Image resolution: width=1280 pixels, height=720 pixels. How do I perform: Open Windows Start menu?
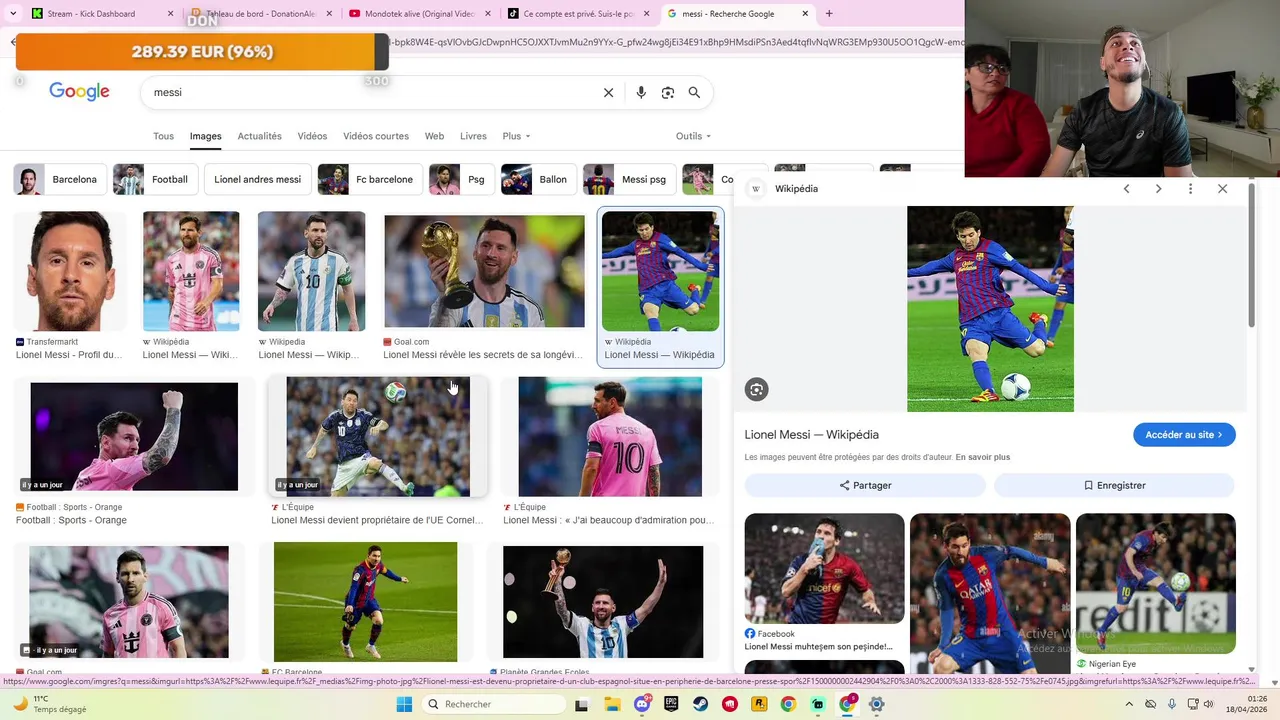(404, 704)
